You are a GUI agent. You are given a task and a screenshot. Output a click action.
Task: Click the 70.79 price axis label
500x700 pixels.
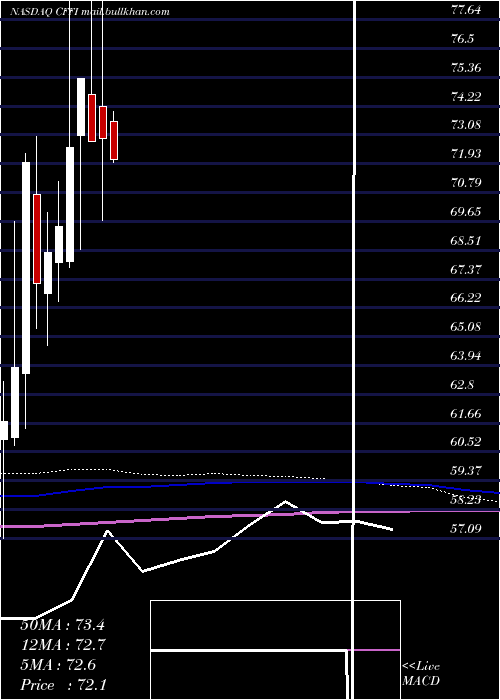click(x=466, y=183)
